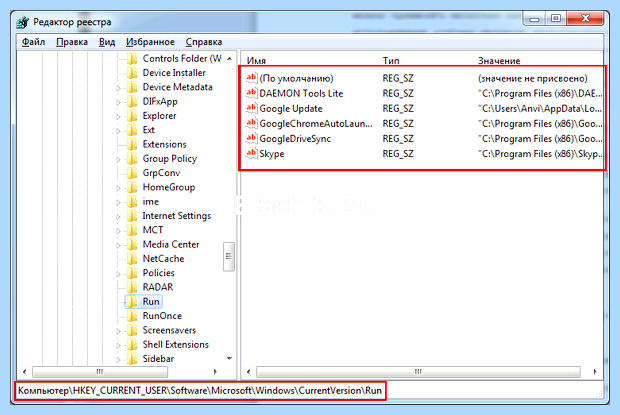The height and width of the screenshot is (415, 620).
Task: Click the tree pane scroll up arrow
Action: [229, 59]
